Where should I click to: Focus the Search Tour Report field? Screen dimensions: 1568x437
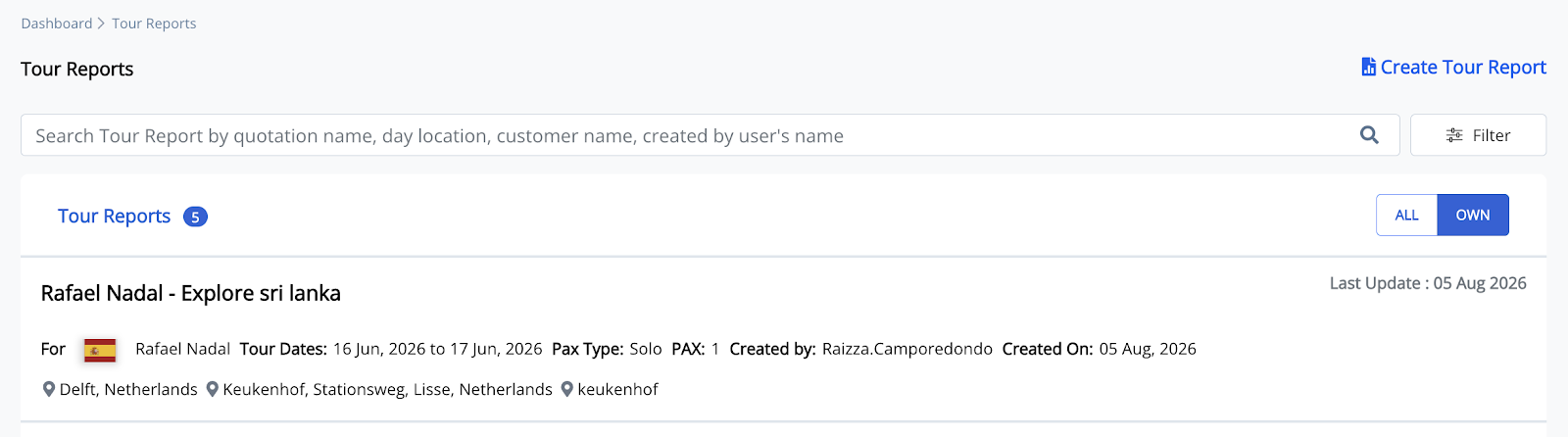[x=710, y=135]
